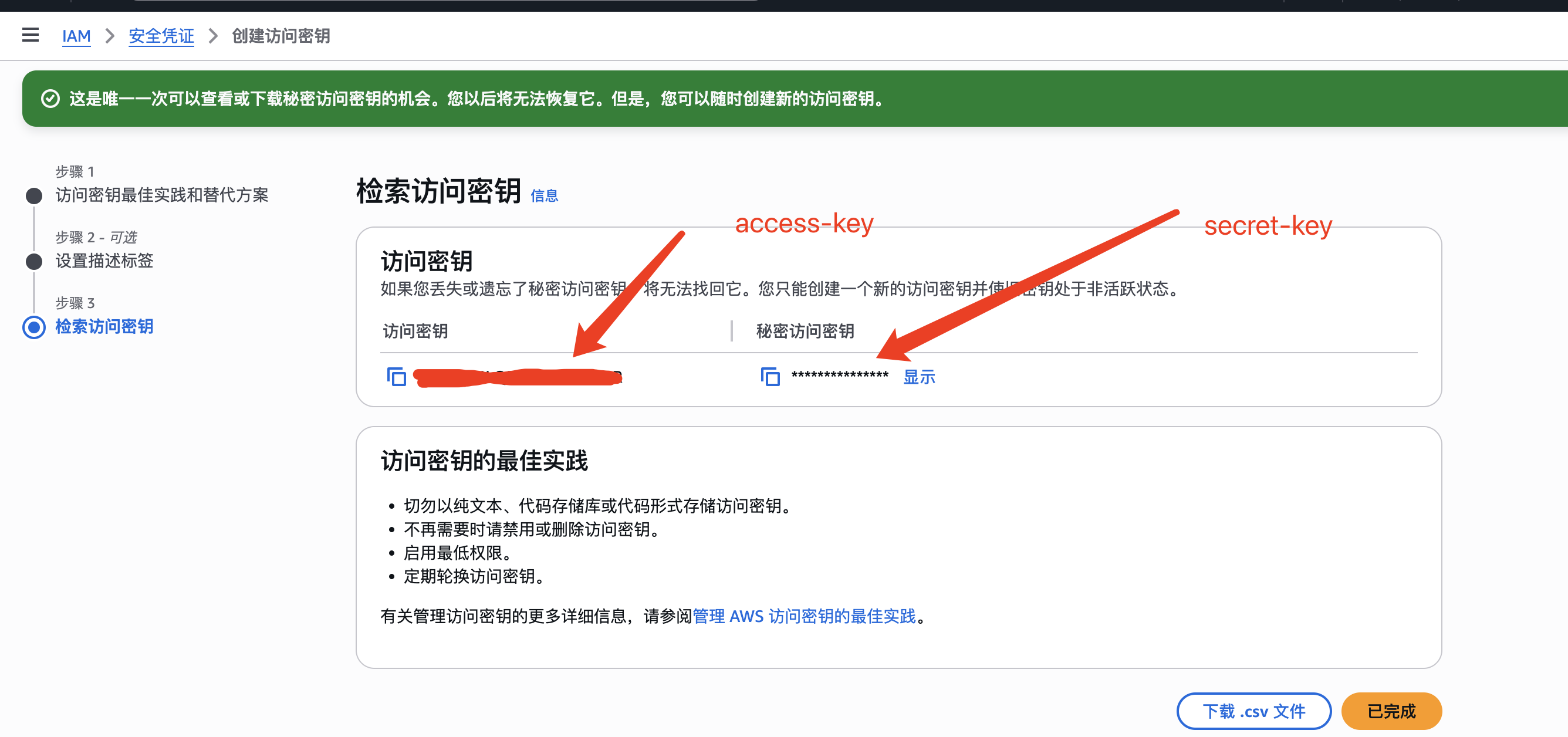Image resolution: width=1568 pixels, height=737 pixels.
Task: Open the IAM breadcrumb link
Action: point(76,36)
